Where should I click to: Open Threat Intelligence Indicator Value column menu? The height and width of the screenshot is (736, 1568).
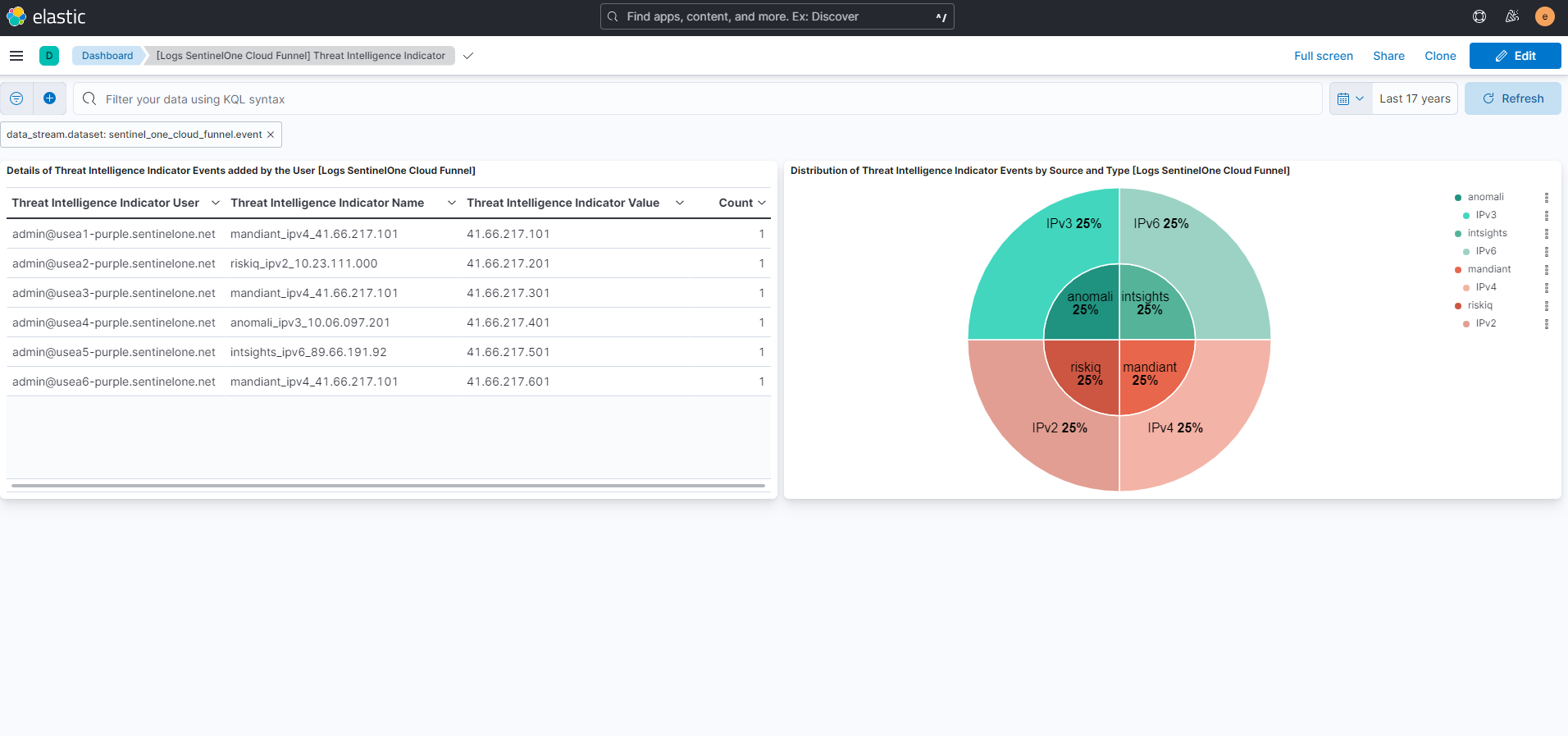point(680,203)
